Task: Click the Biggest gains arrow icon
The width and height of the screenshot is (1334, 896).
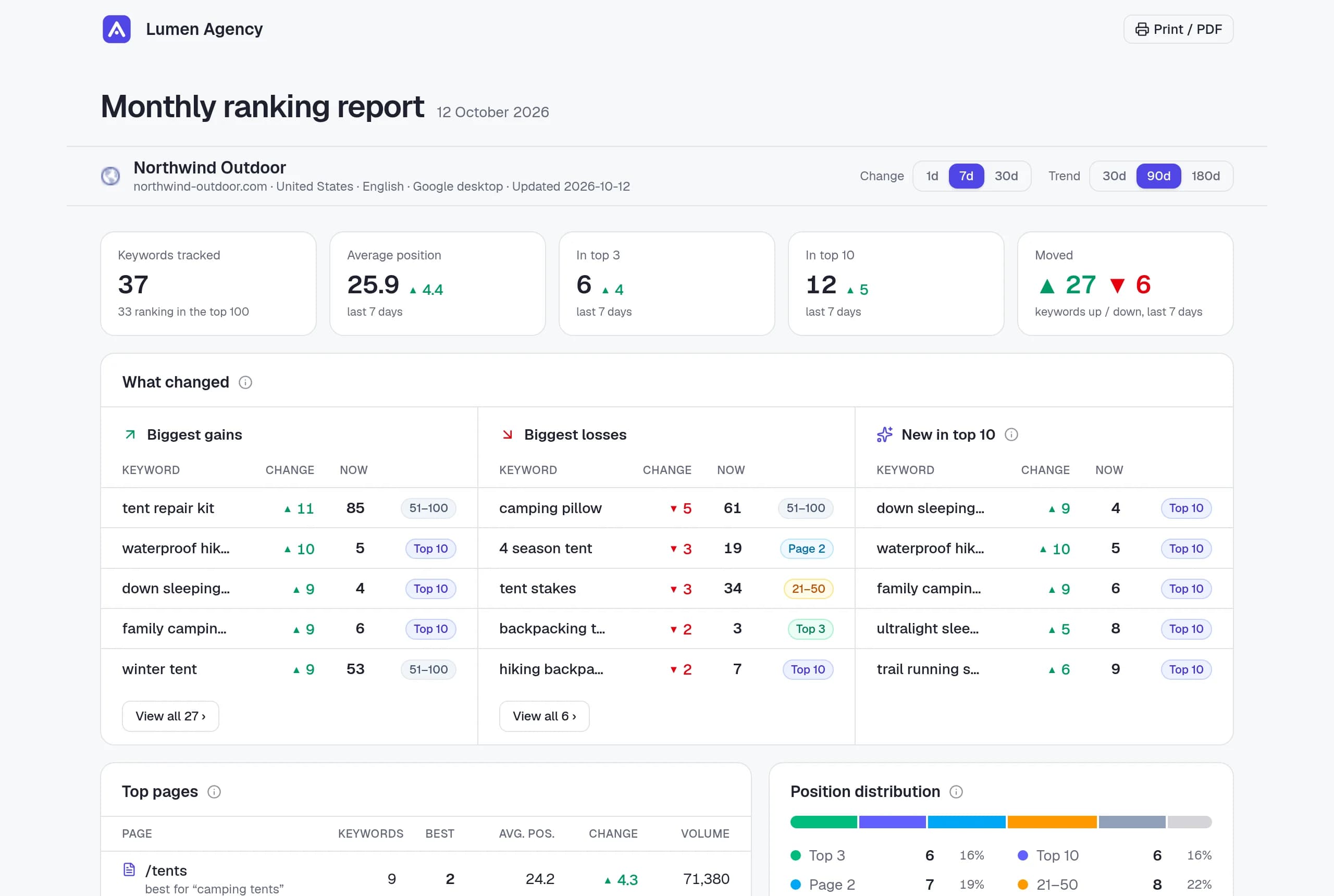Action: (x=130, y=435)
